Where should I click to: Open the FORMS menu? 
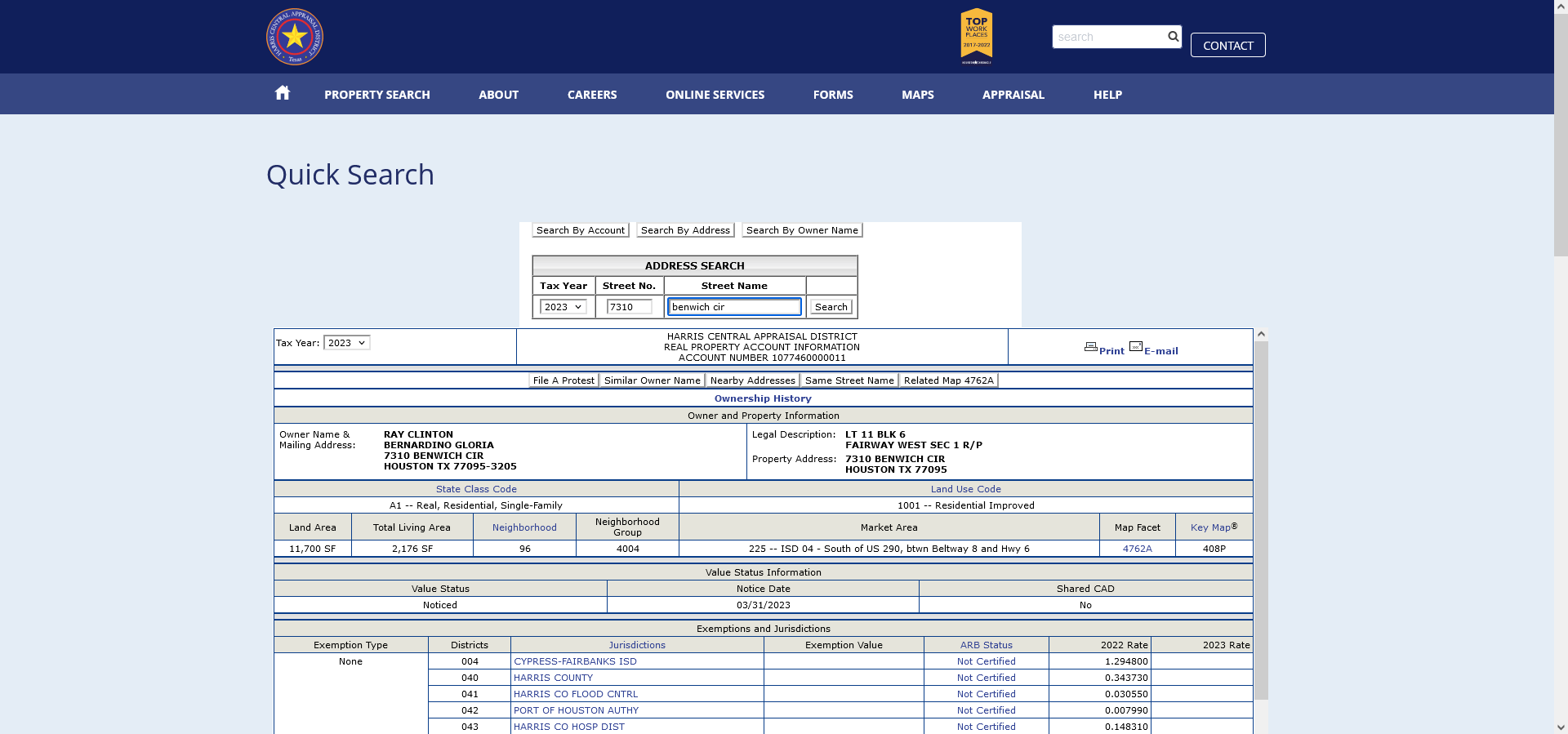[833, 95]
